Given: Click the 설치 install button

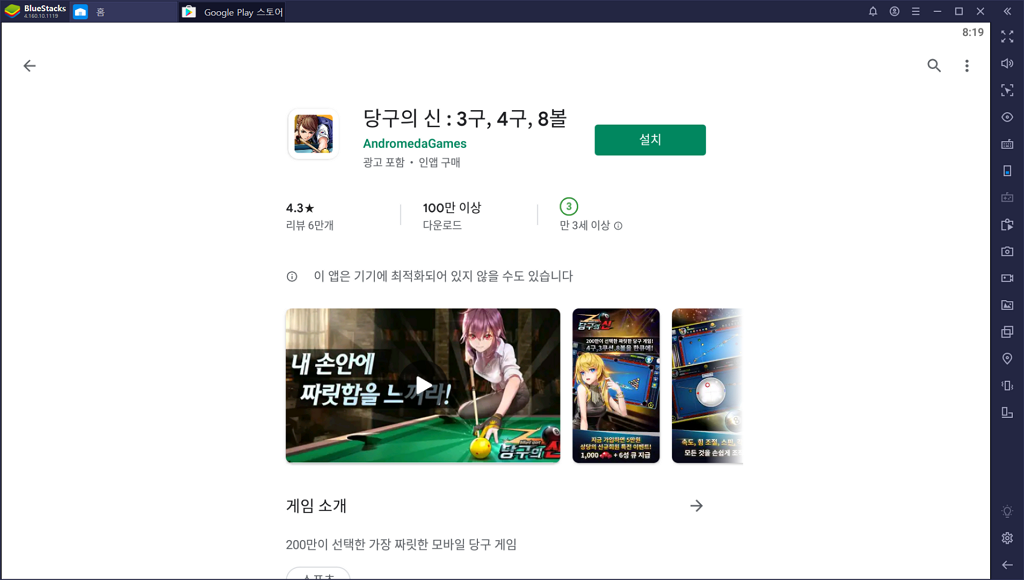Looking at the screenshot, I should (650, 140).
